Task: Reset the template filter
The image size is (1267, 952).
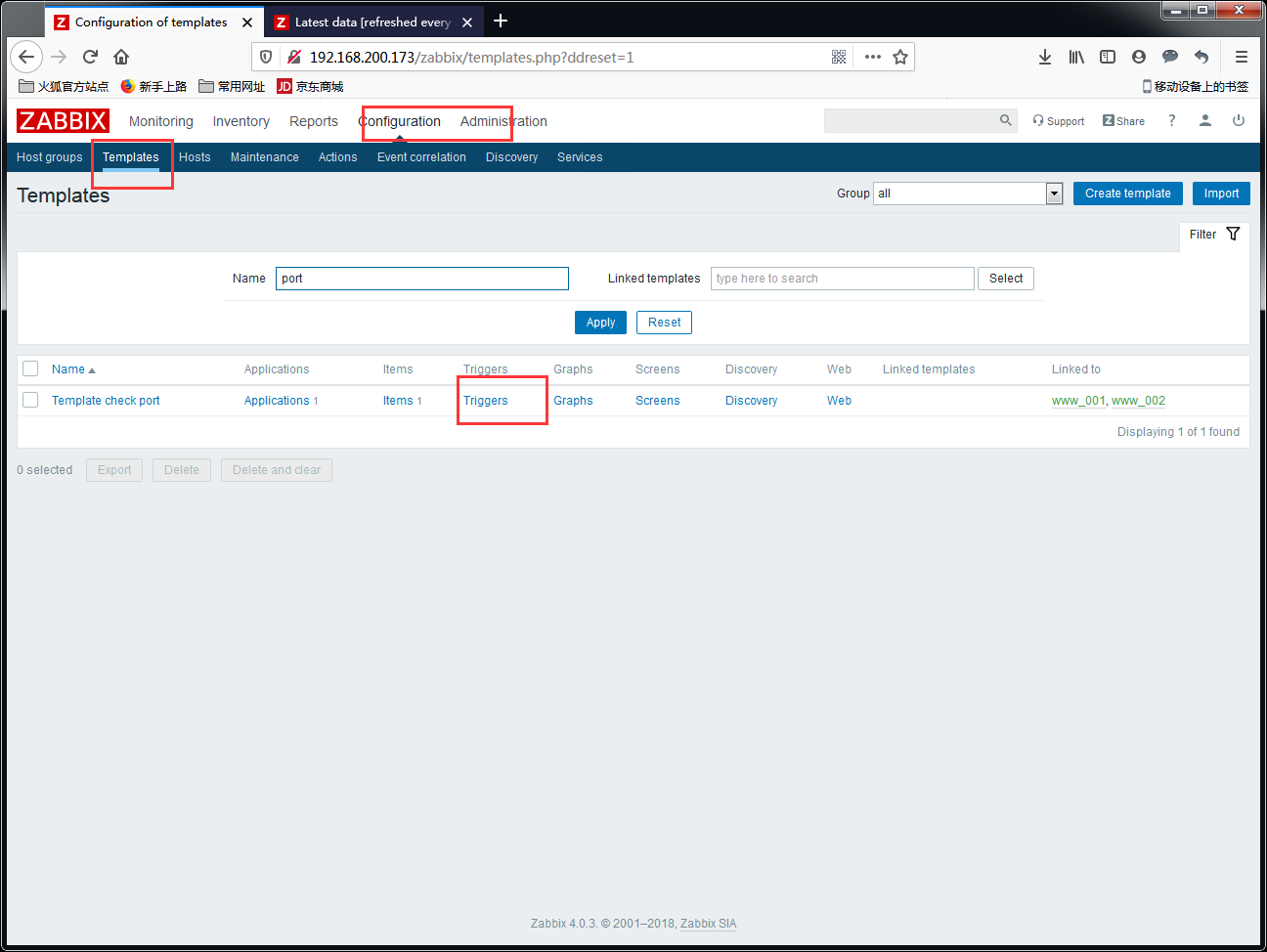Action: click(665, 323)
